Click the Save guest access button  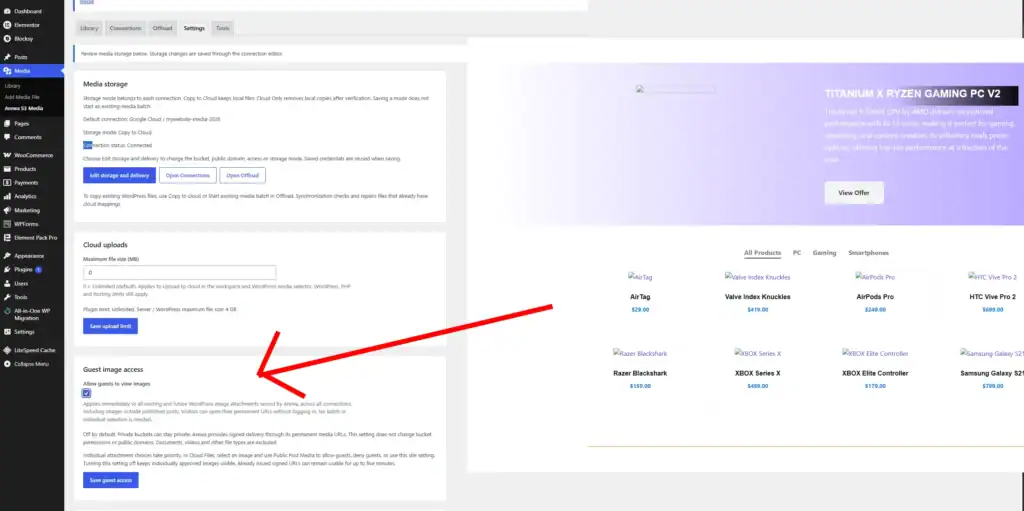111,480
